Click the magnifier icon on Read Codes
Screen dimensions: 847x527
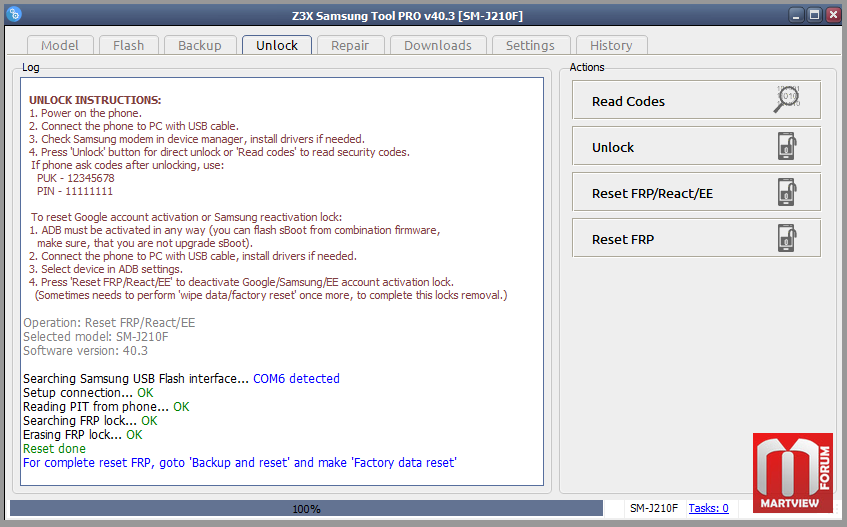point(788,99)
